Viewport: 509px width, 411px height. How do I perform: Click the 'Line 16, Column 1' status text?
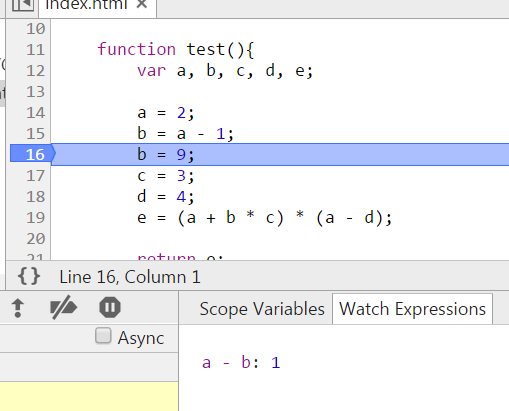130,277
